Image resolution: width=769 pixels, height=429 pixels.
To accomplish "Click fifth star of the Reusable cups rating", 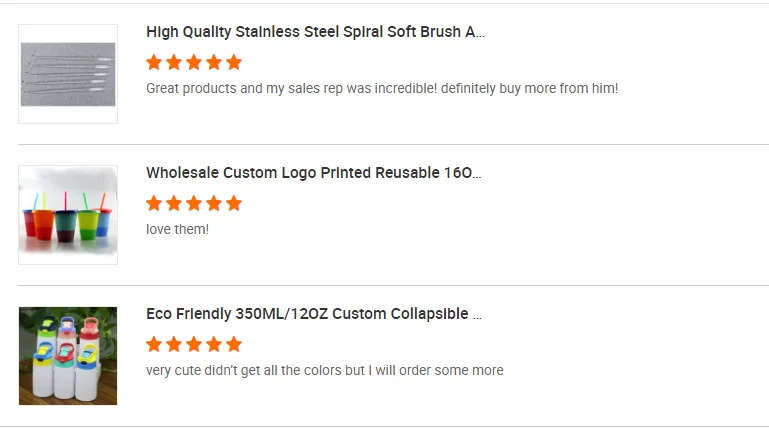I will pyautogui.click(x=234, y=203).
